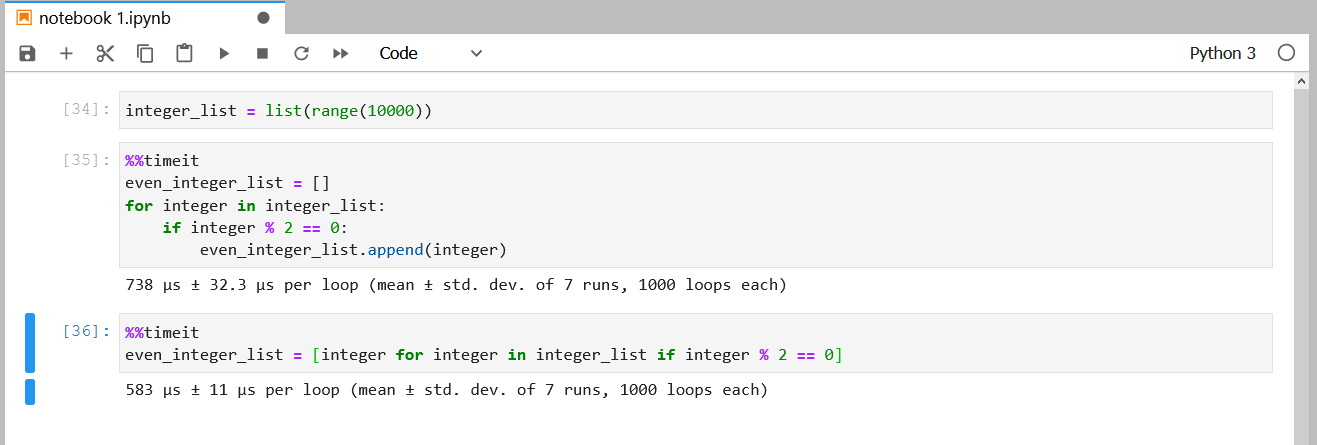Click inside the integer_list range cell
1317x445 pixels.
point(696,110)
